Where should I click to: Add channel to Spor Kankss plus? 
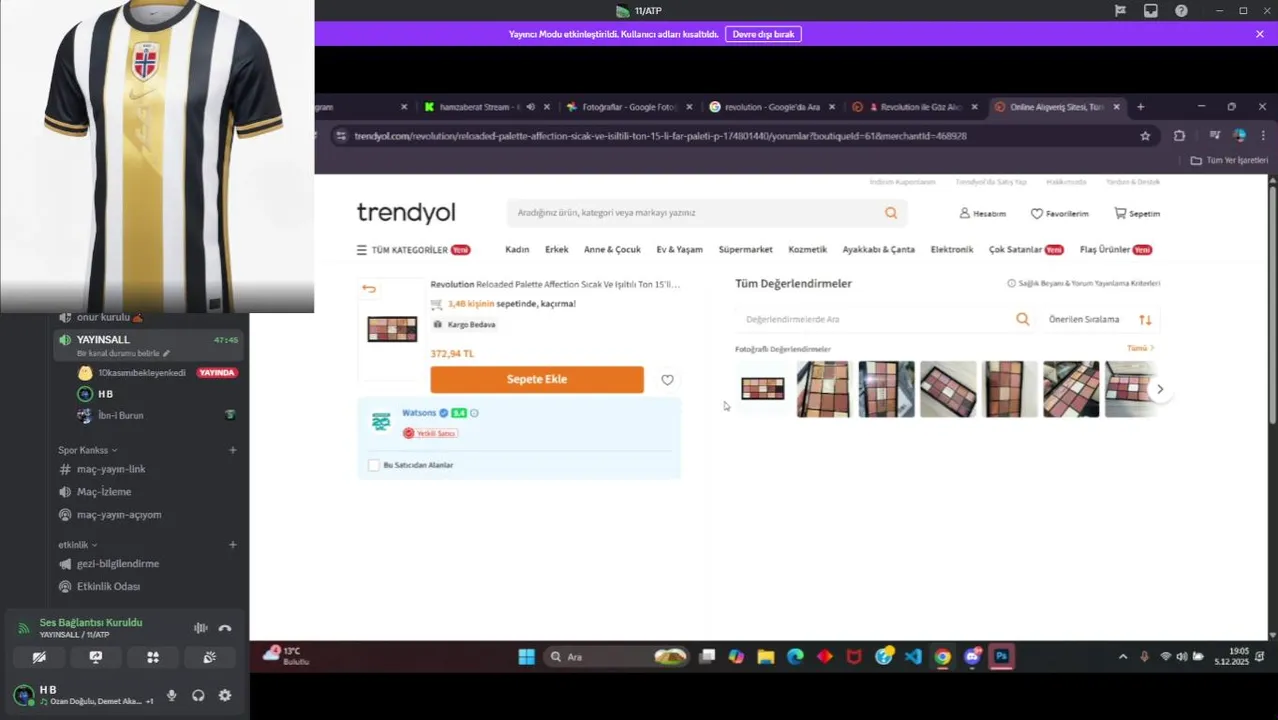click(x=233, y=450)
